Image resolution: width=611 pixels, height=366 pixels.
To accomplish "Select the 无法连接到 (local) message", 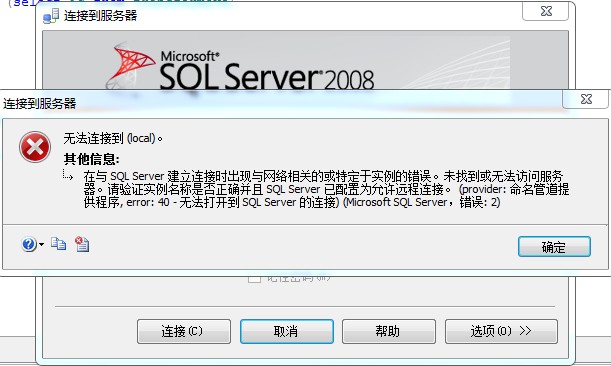I will click(x=113, y=138).
